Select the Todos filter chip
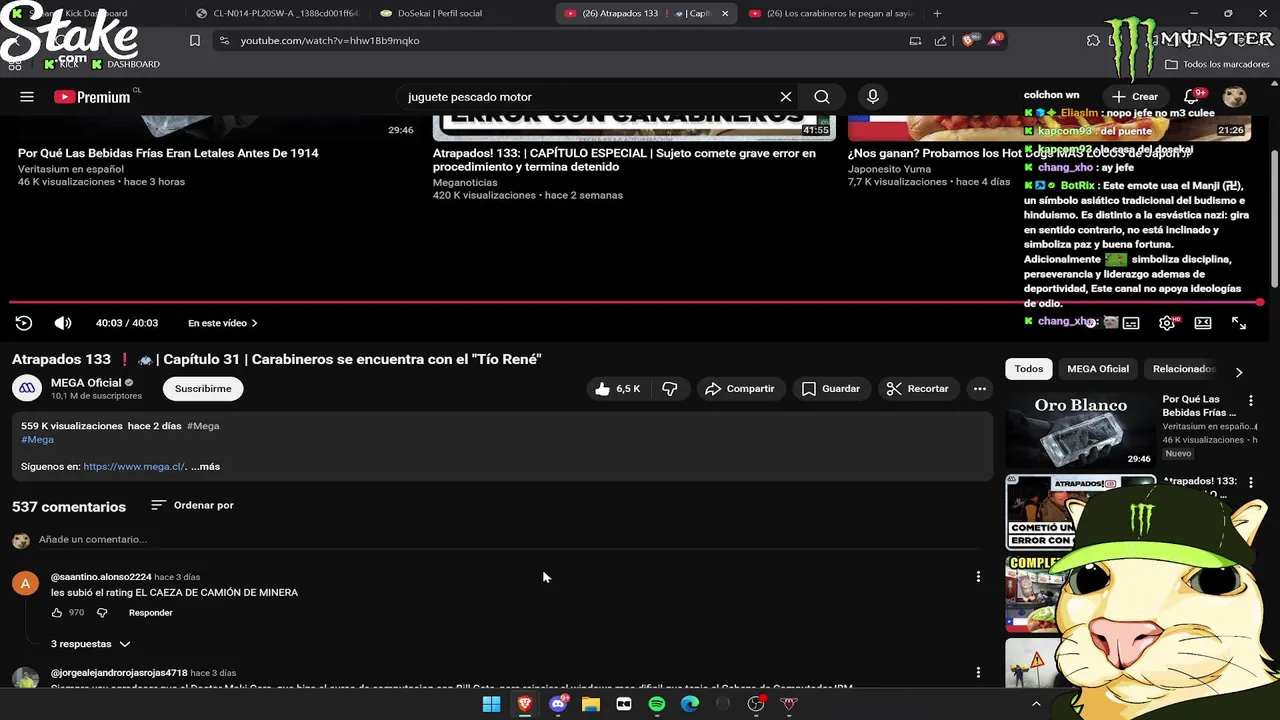 (1029, 369)
